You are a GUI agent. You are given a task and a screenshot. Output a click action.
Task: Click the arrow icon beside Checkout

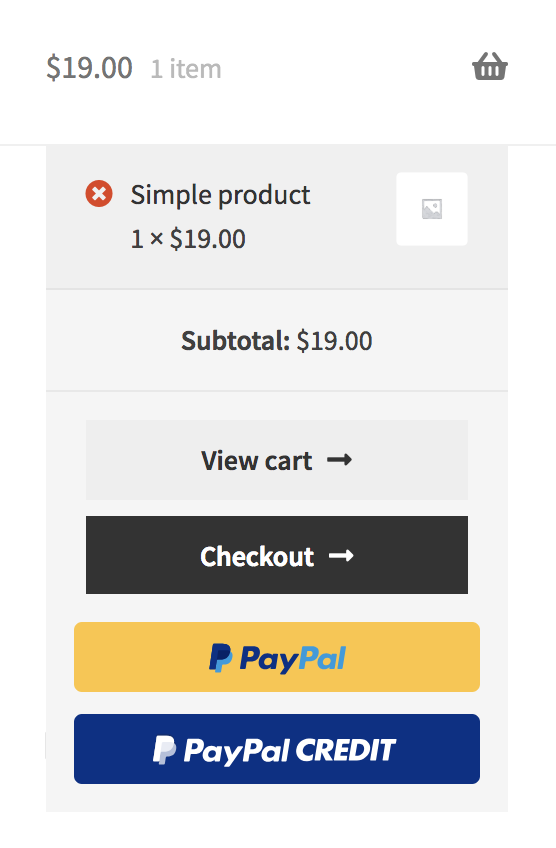pos(341,555)
